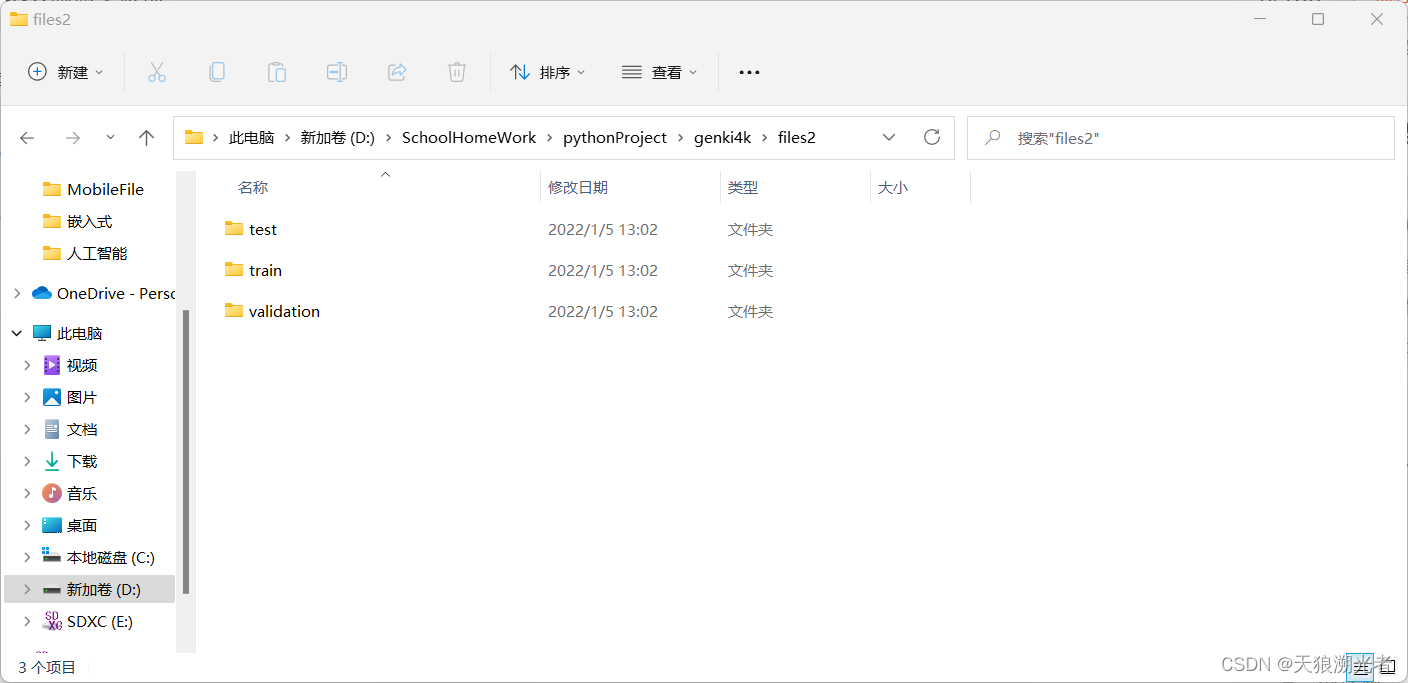This screenshot has height=683, width=1408.
Task: Go back with the left arrow
Action: 27,138
